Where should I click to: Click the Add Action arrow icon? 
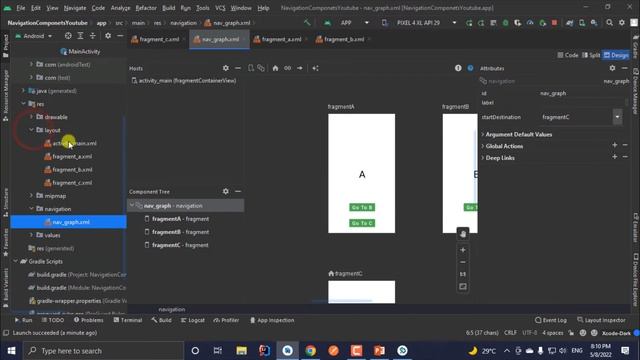[x=300, y=68]
